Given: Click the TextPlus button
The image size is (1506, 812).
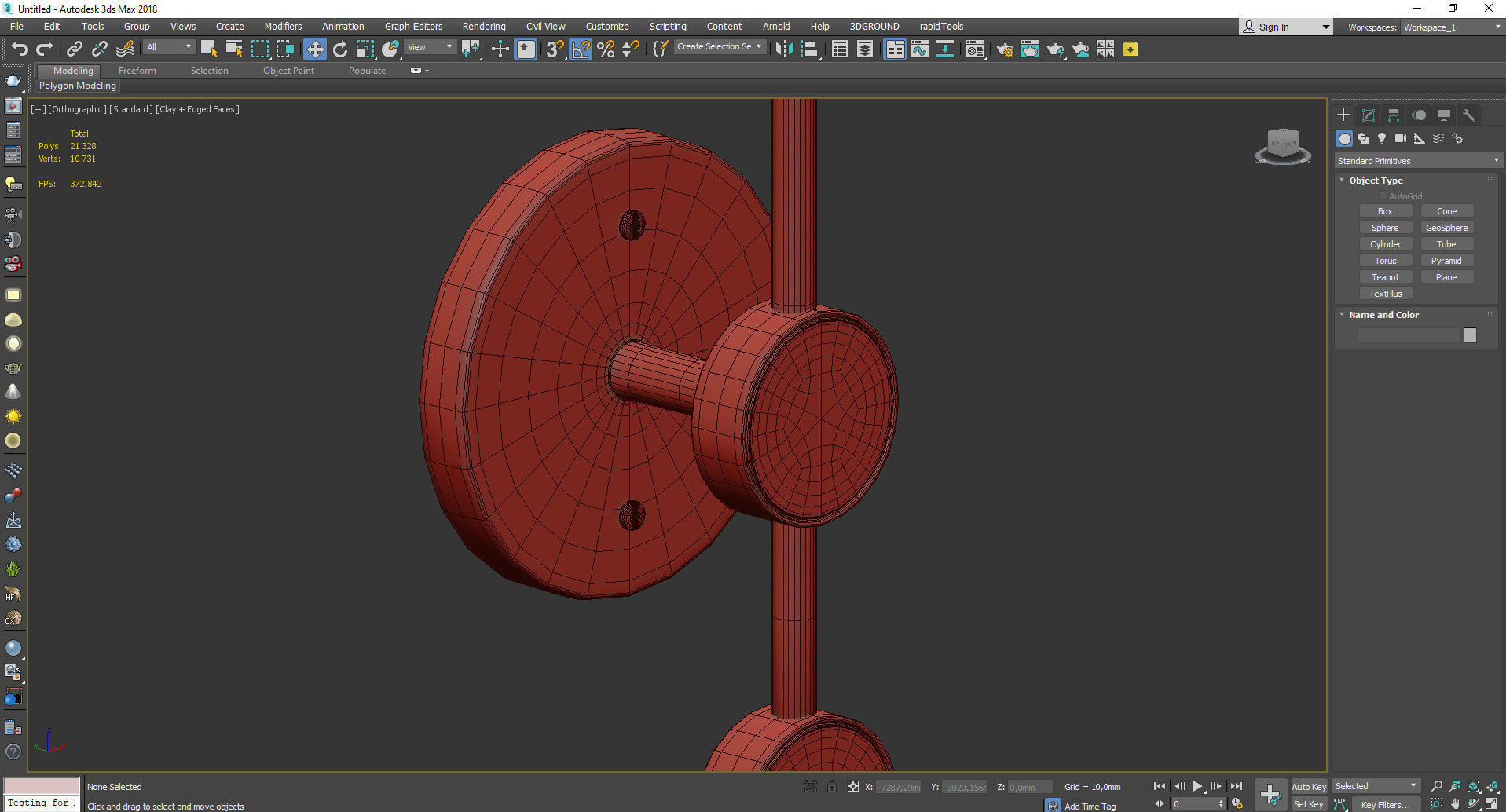Looking at the screenshot, I should (1385, 294).
